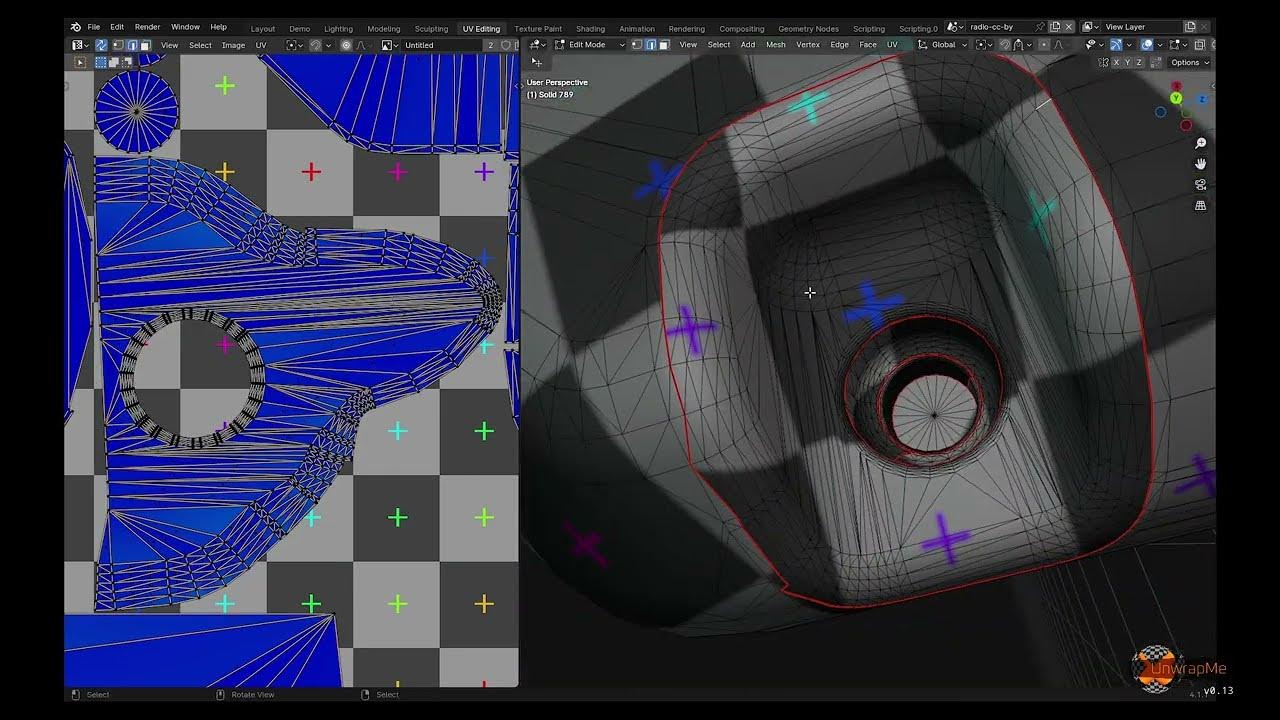
Task: Open the UV editor pivot point dropdown
Action: pos(294,45)
